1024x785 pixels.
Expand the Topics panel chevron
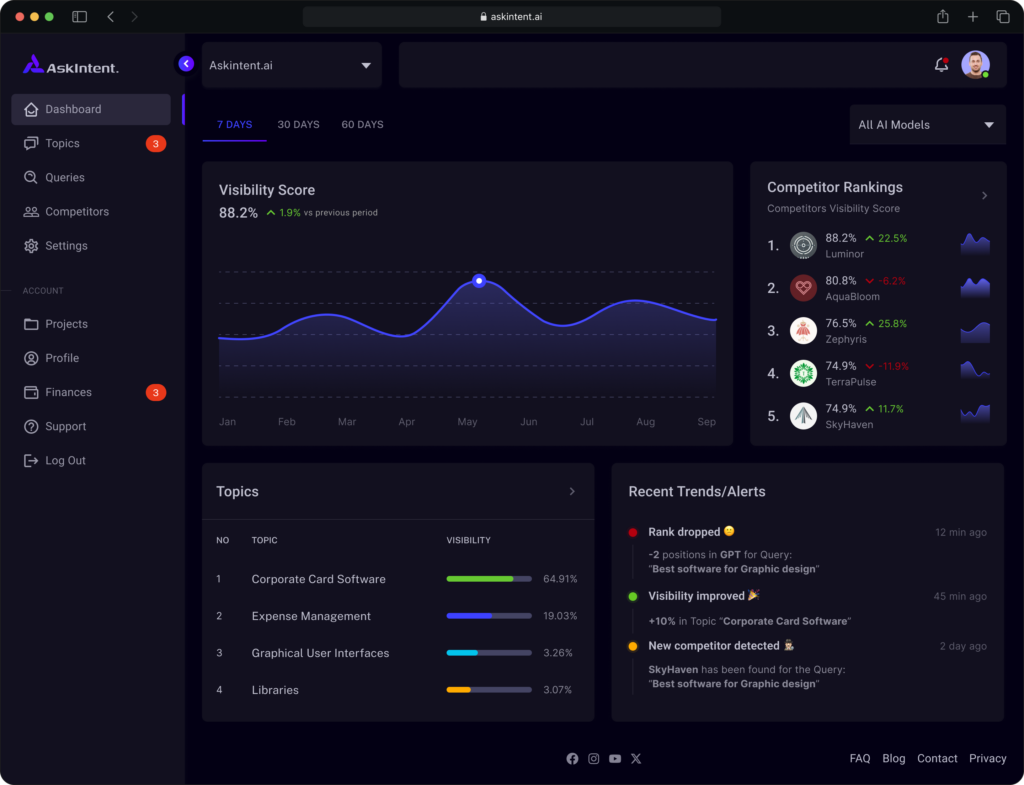[572, 491]
